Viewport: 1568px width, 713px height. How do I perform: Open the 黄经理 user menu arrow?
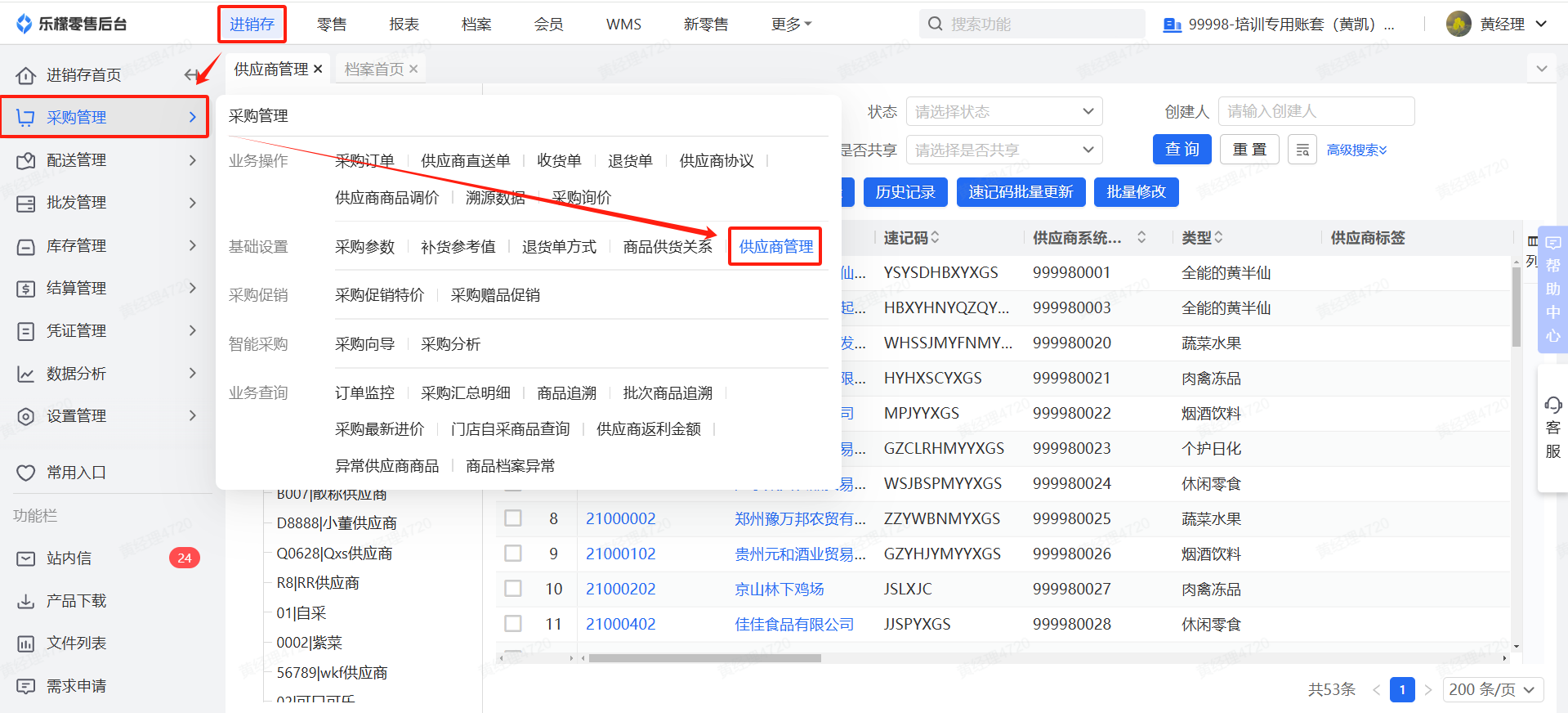(x=1541, y=24)
